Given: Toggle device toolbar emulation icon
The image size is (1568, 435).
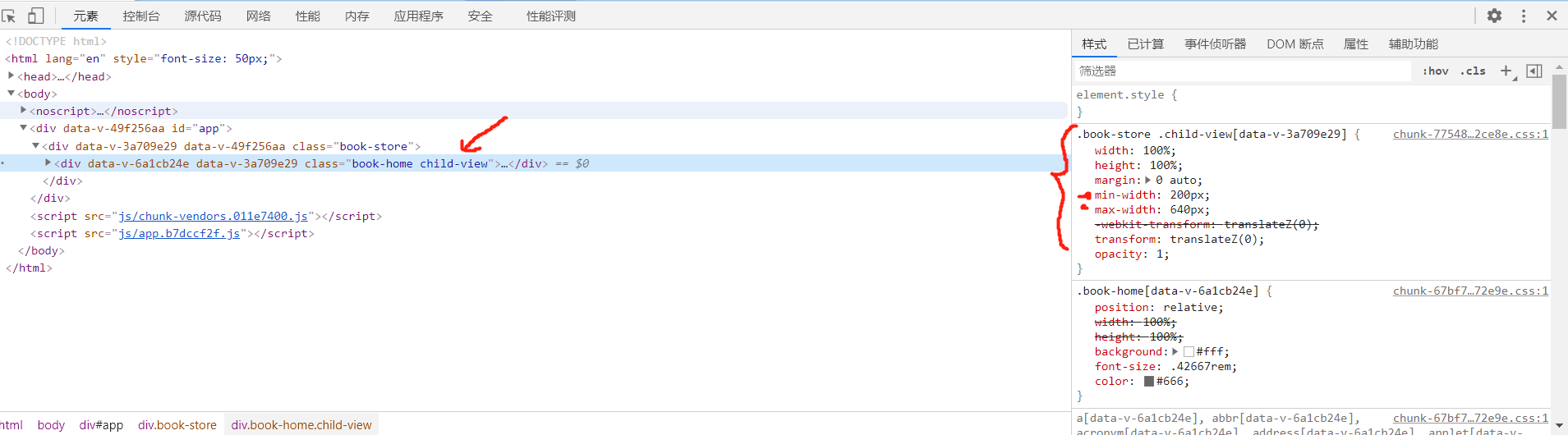Looking at the screenshot, I should click(x=35, y=16).
